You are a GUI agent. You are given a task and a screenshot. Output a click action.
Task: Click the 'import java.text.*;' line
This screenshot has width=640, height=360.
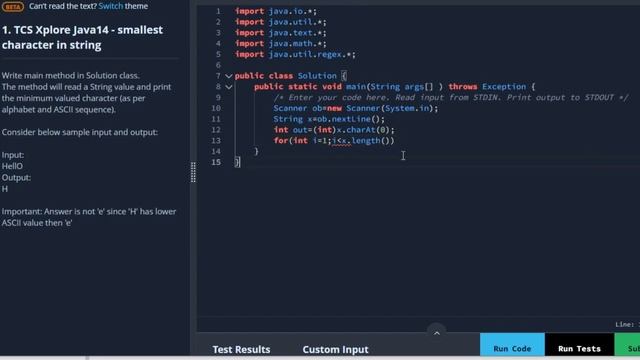click(280, 33)
